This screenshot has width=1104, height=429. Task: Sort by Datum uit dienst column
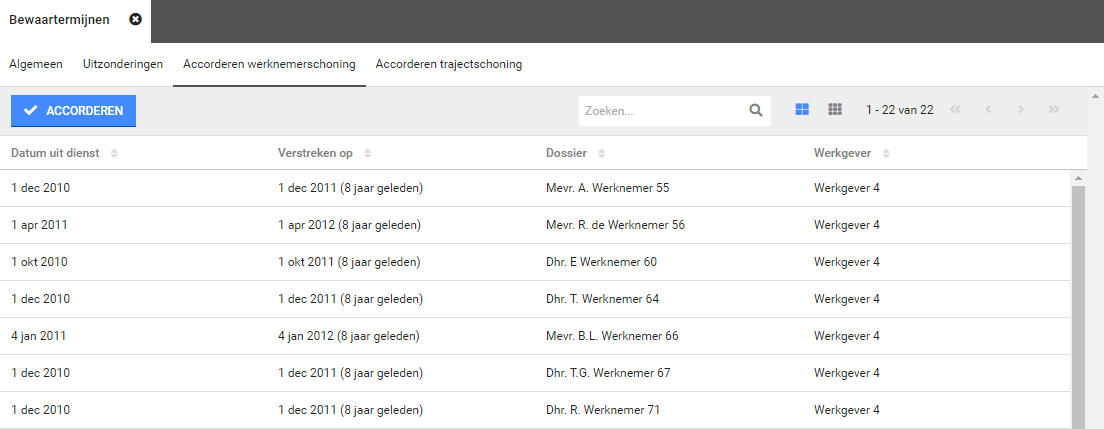114,153
